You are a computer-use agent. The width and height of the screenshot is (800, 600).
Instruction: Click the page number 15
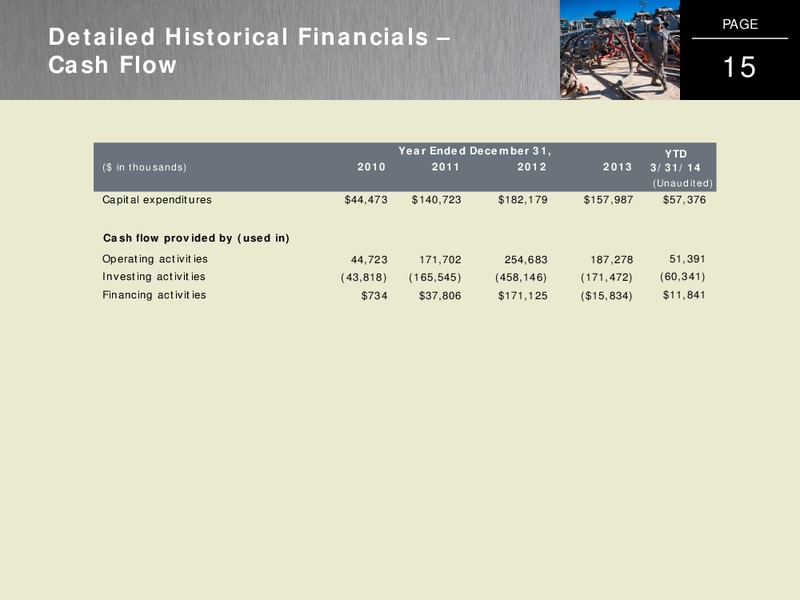point(740,67)
